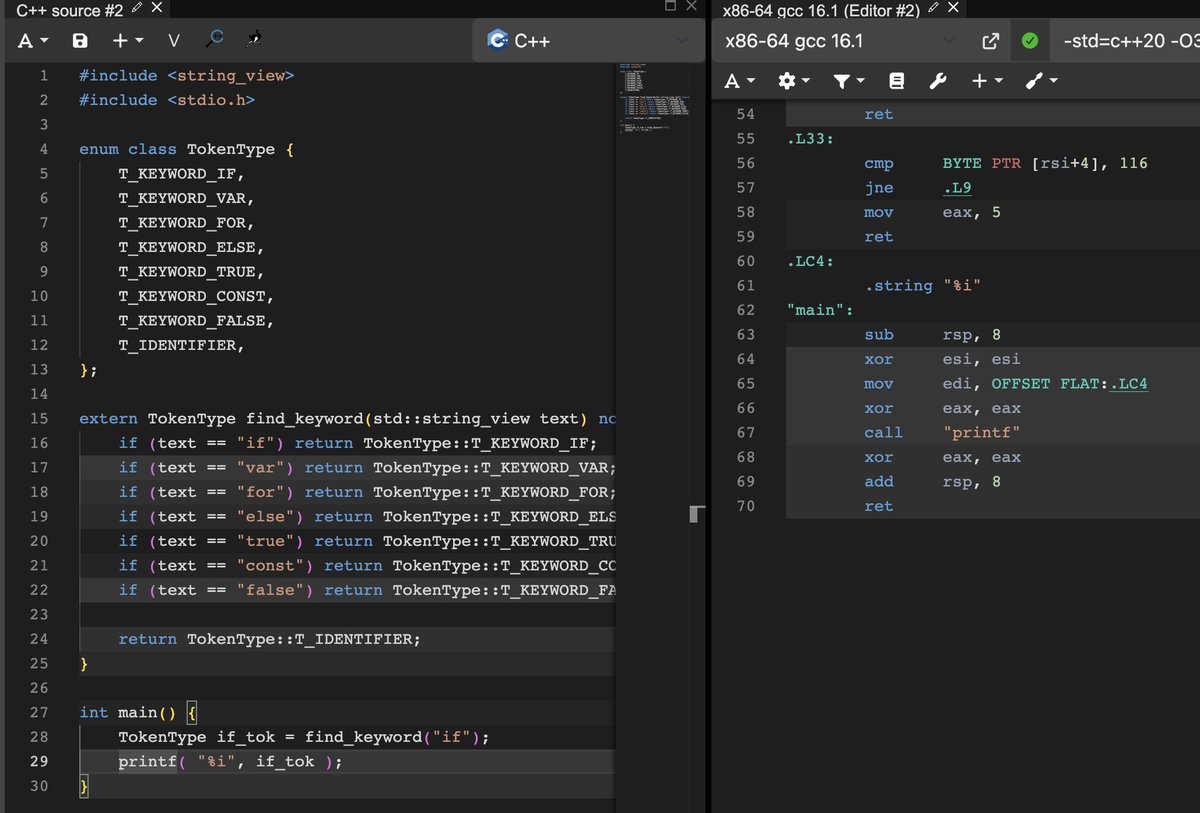This screenshot has height=813, width=1200.
Task: View the green compilation status check
Action: [1029, 42]
